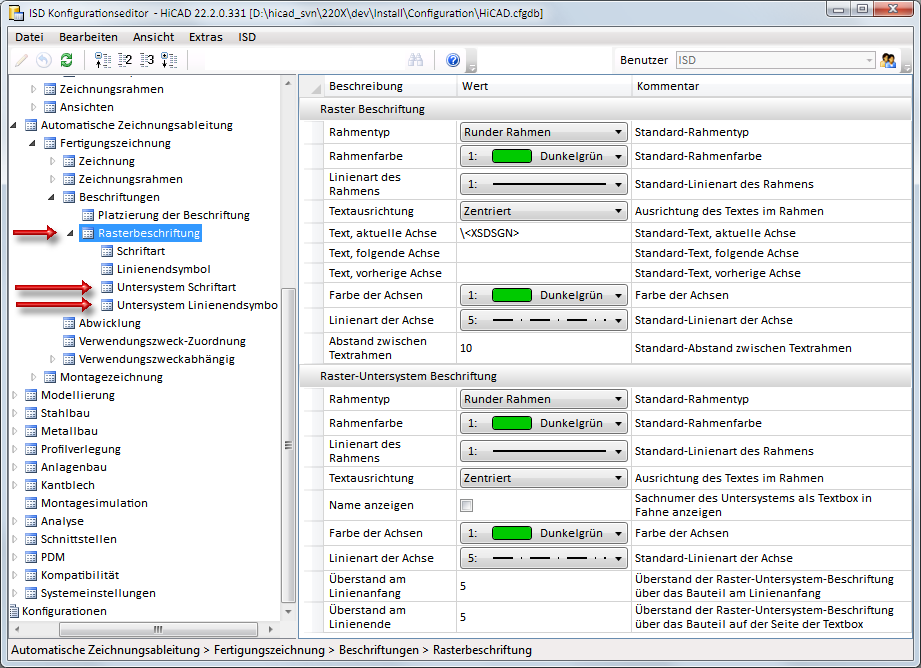The height and width of the screenshot is (668, 921).
Task: Click the expand tree level 3 icon
Action: [x=147, y=60]
